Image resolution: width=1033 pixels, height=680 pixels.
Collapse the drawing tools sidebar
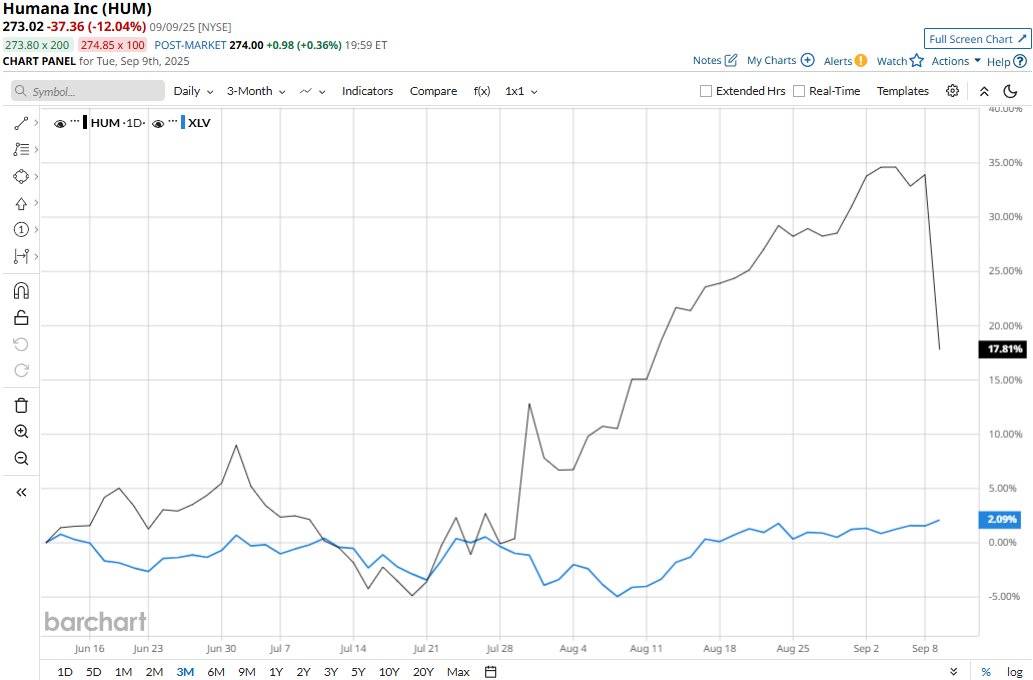[21, 492]
